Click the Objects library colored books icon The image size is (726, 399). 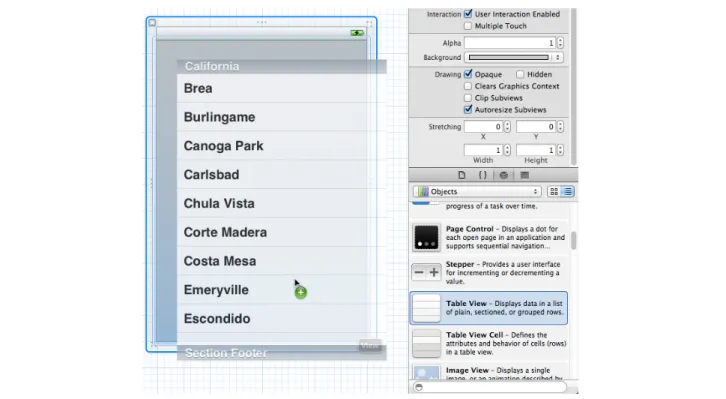422,192
